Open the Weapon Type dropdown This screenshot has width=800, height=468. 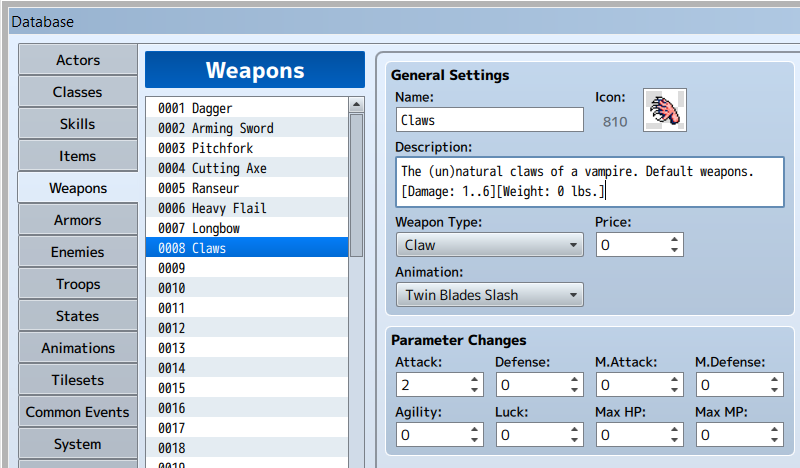490,245
